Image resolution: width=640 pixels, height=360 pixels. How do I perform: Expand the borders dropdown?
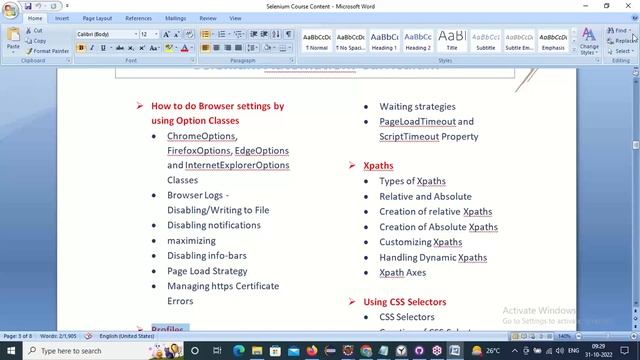coord(290,48)
